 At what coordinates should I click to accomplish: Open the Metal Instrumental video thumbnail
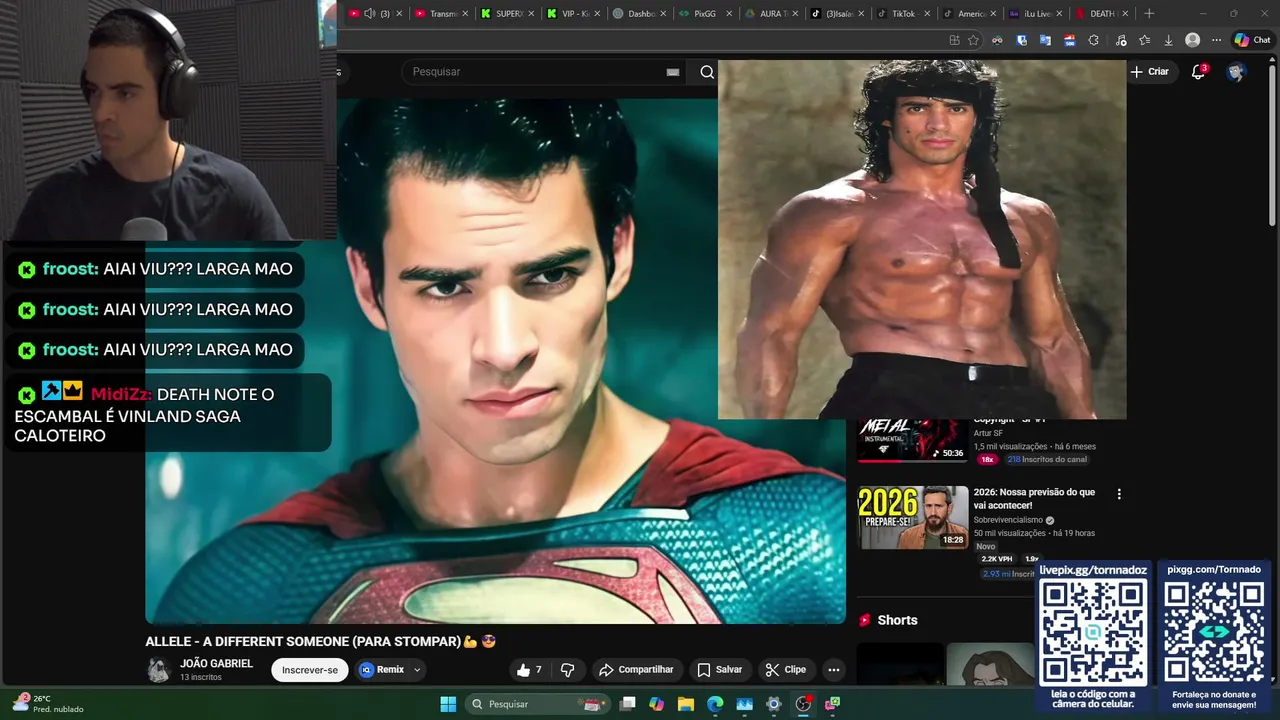point(913,440)
